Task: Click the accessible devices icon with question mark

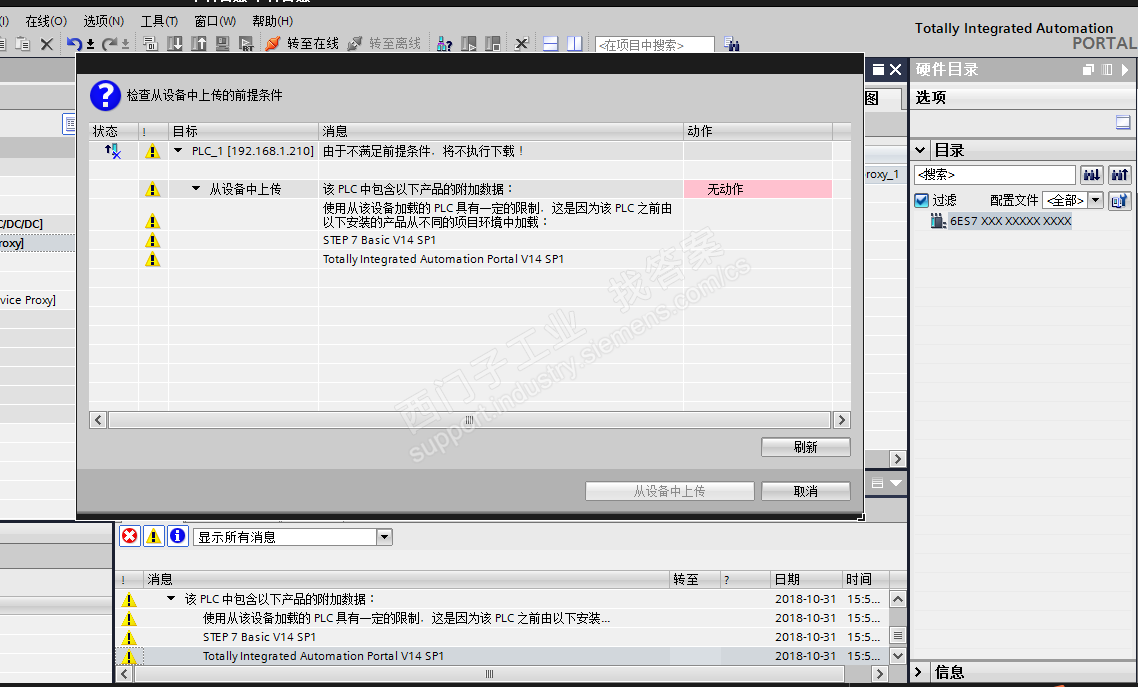Action: 445,44
